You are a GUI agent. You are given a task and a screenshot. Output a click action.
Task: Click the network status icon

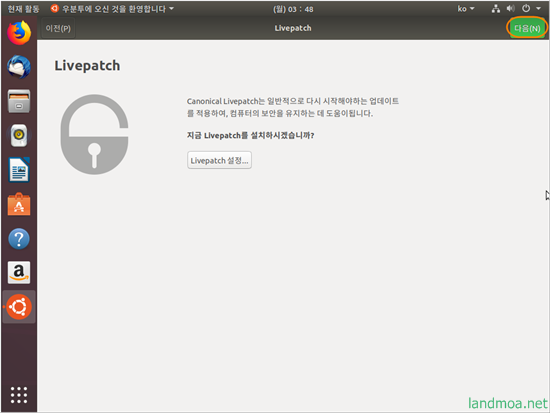tap(496, 9)
